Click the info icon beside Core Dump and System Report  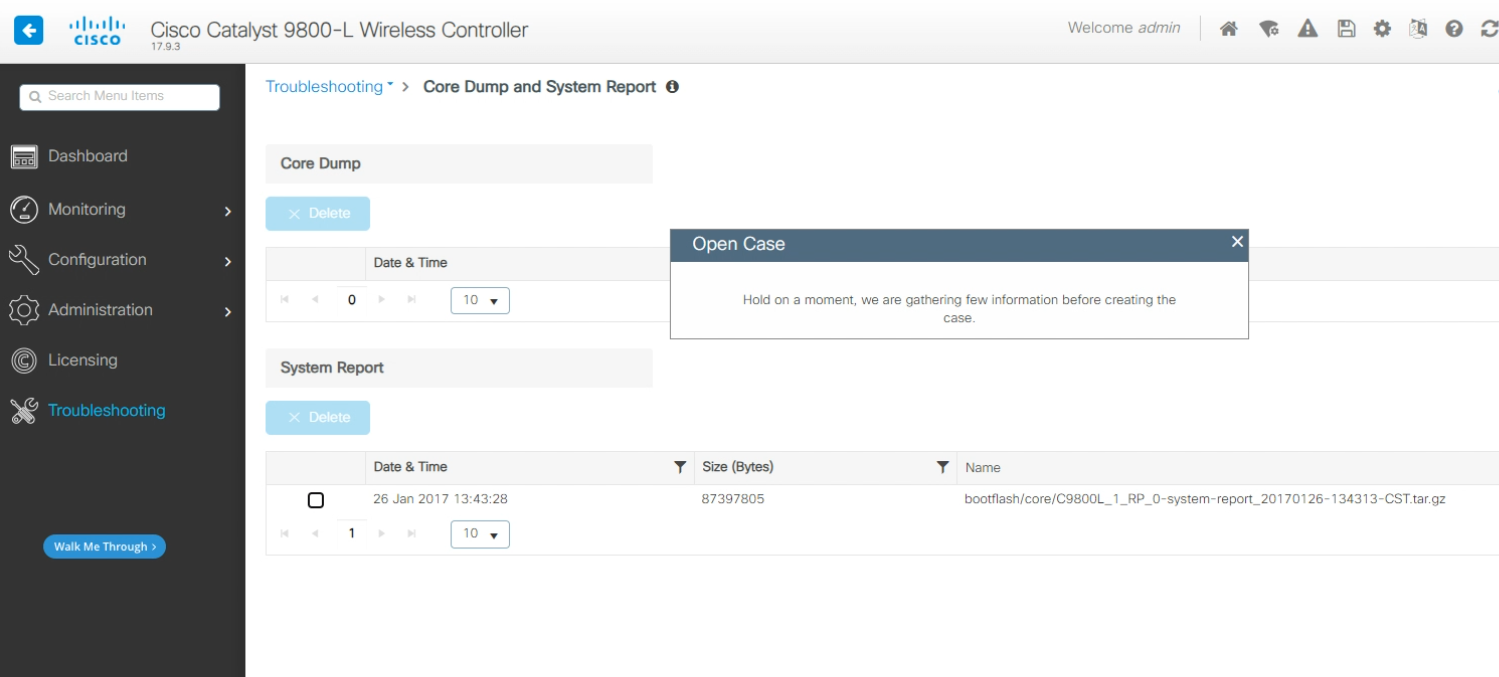pos(673,87)
